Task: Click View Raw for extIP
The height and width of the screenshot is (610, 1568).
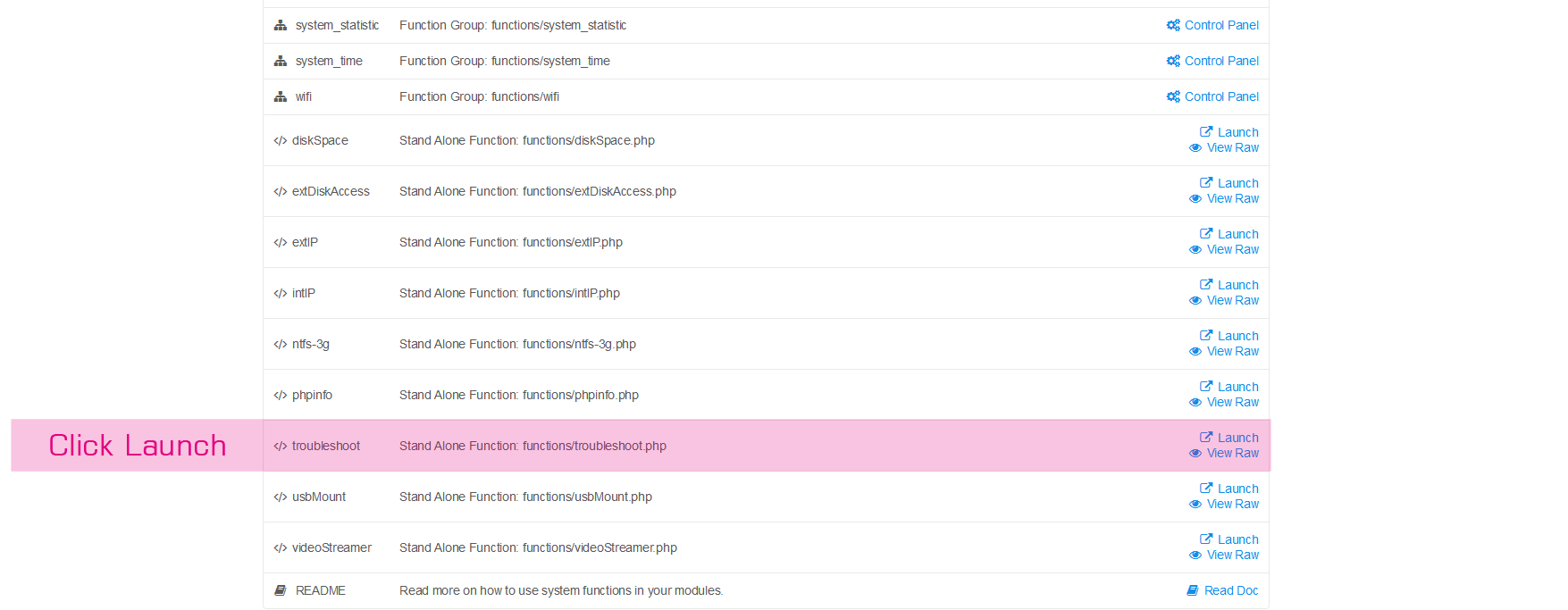Action: (1232, 250)
